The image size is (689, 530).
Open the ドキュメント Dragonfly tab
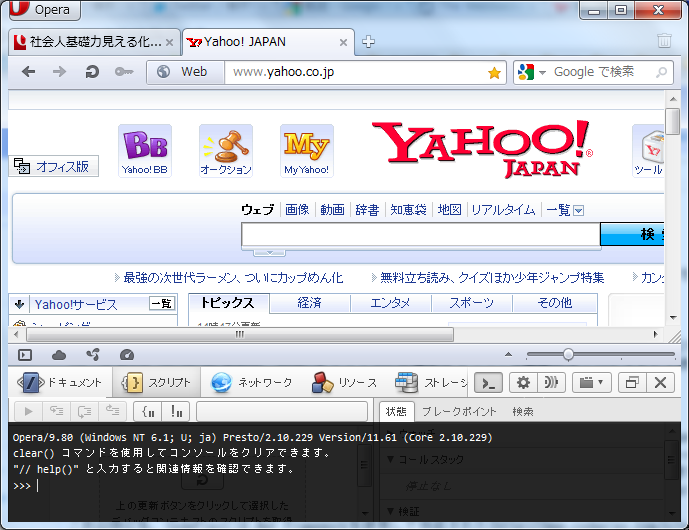60,383
